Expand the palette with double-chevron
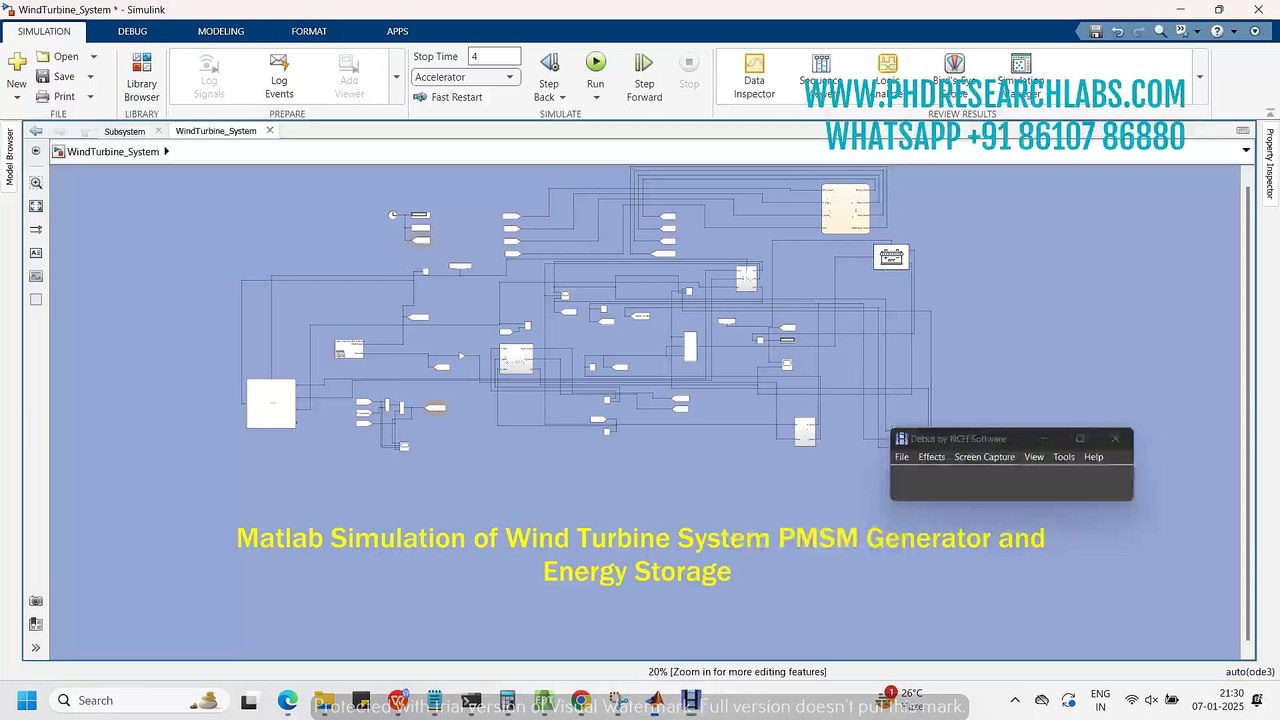1280x720 pixels. (36, 648)
